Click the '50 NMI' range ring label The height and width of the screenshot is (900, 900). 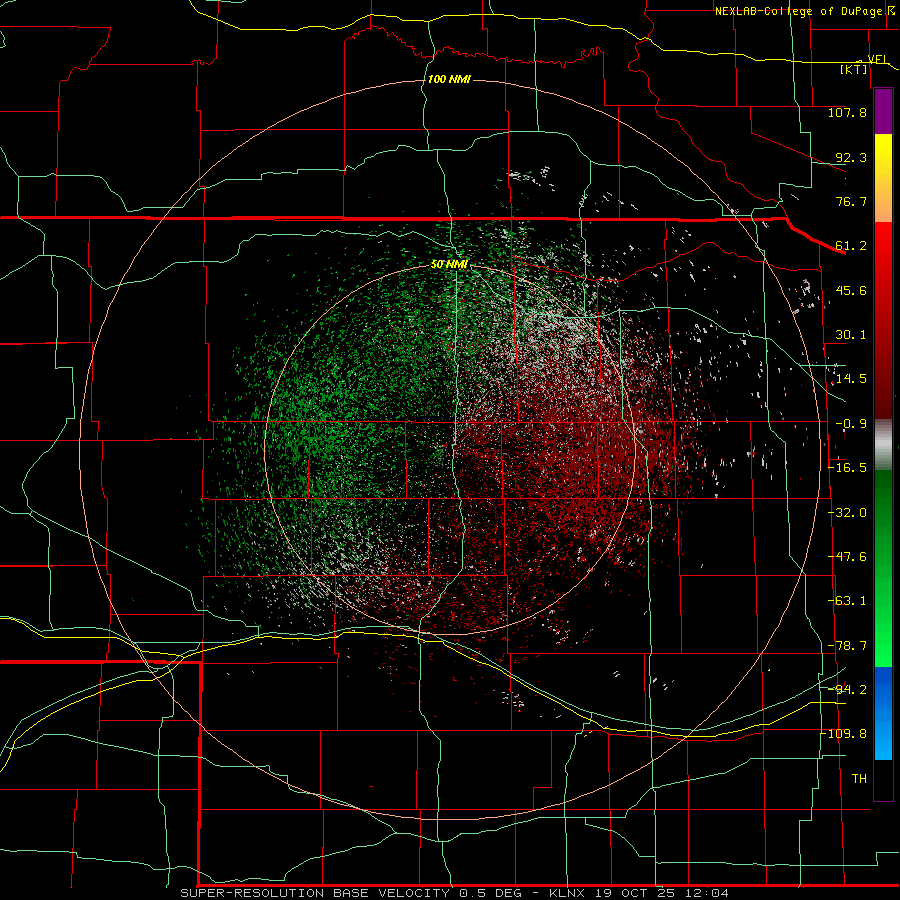click(x=449, y=265)
